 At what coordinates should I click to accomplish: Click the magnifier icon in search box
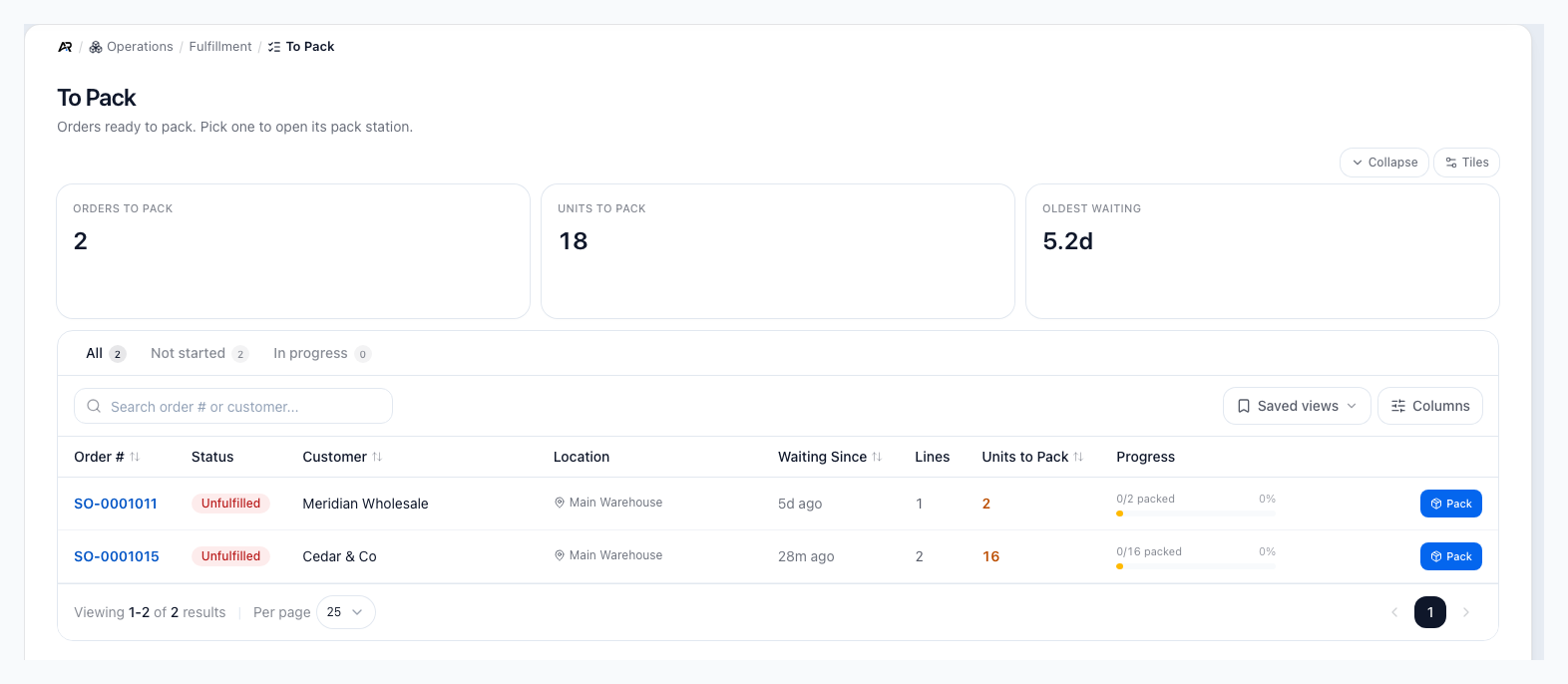pyautogui.click(x=94, y=406)
